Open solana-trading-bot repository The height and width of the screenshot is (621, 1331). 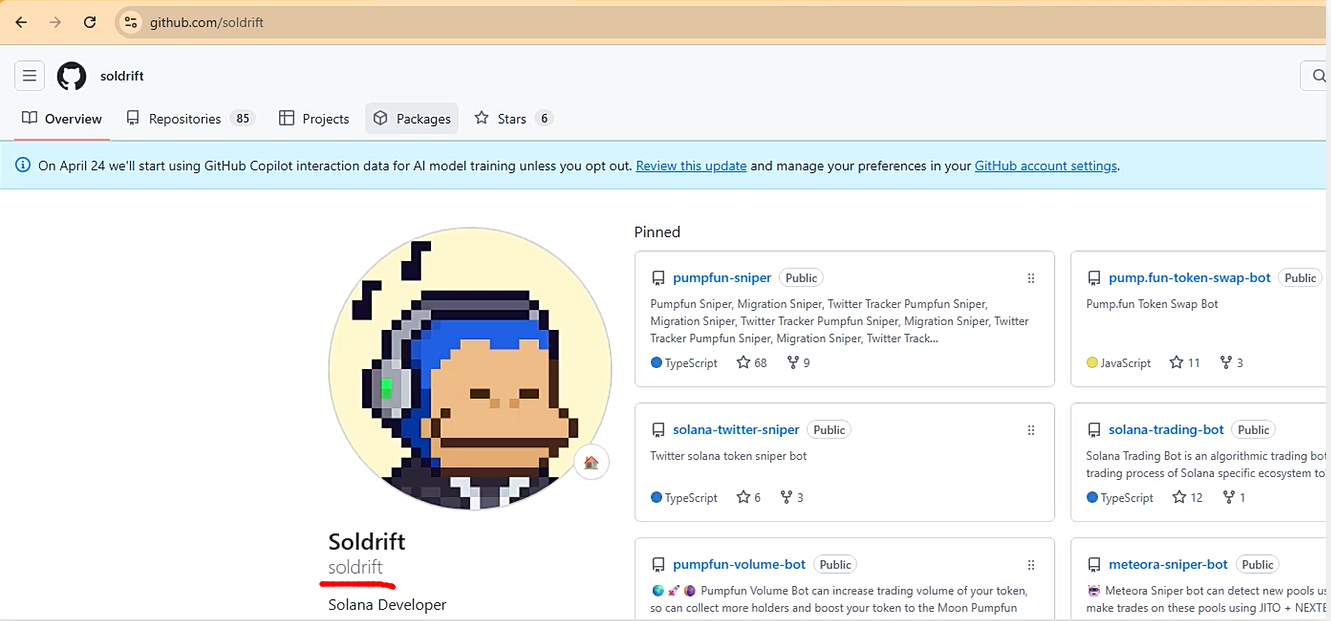[x=1166, y=430]
